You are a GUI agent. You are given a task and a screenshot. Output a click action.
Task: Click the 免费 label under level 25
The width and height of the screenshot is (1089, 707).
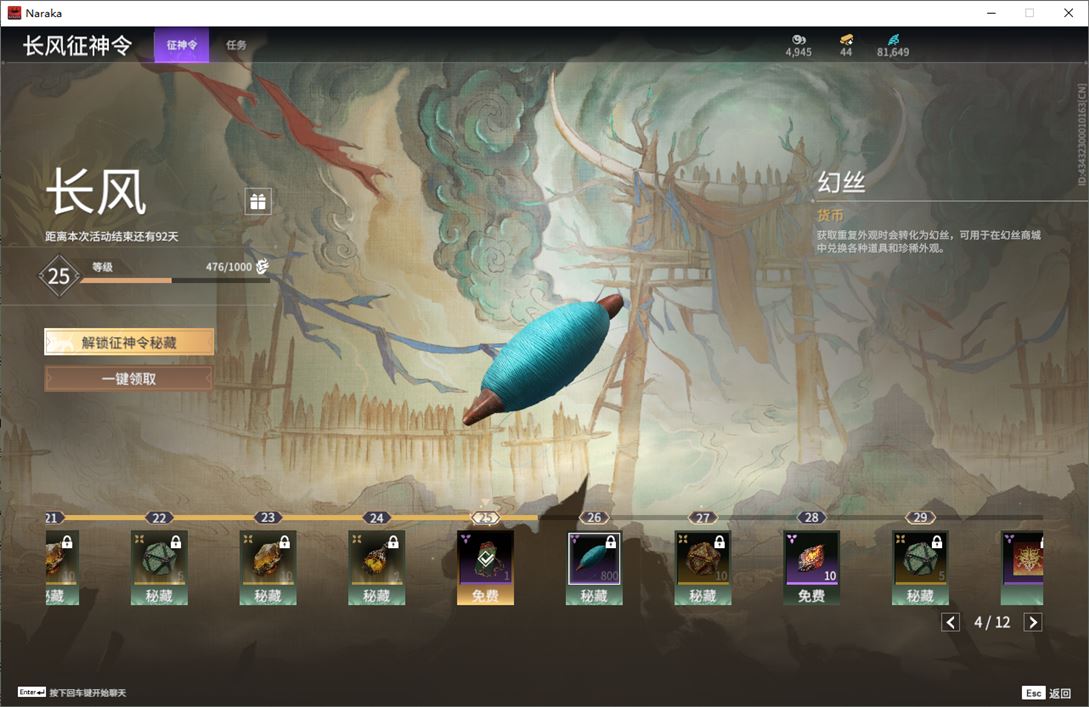click(x=485, y=595)
